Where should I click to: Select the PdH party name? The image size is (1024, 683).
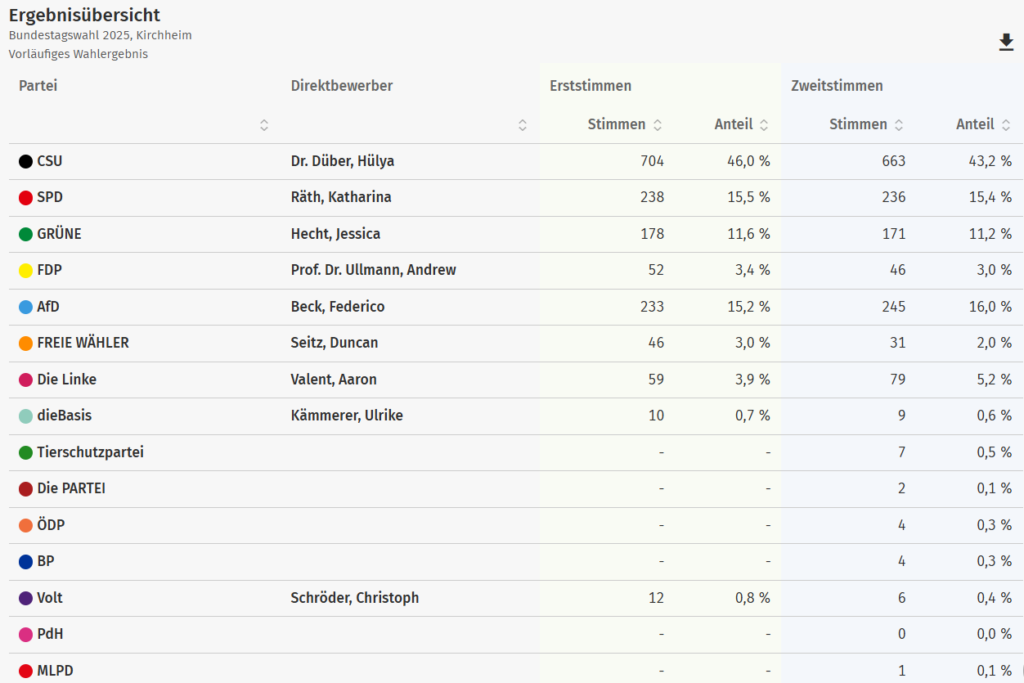(50, 634)
